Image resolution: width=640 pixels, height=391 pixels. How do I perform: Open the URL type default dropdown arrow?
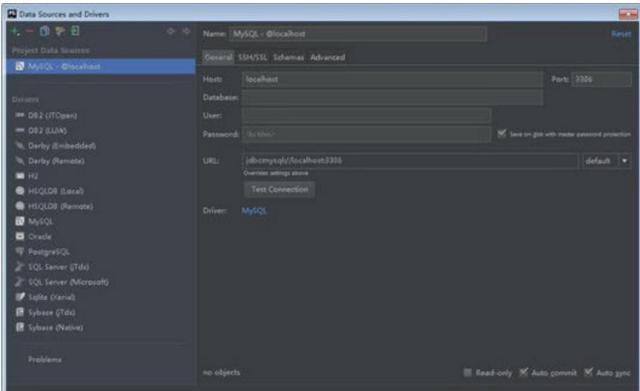624,161
